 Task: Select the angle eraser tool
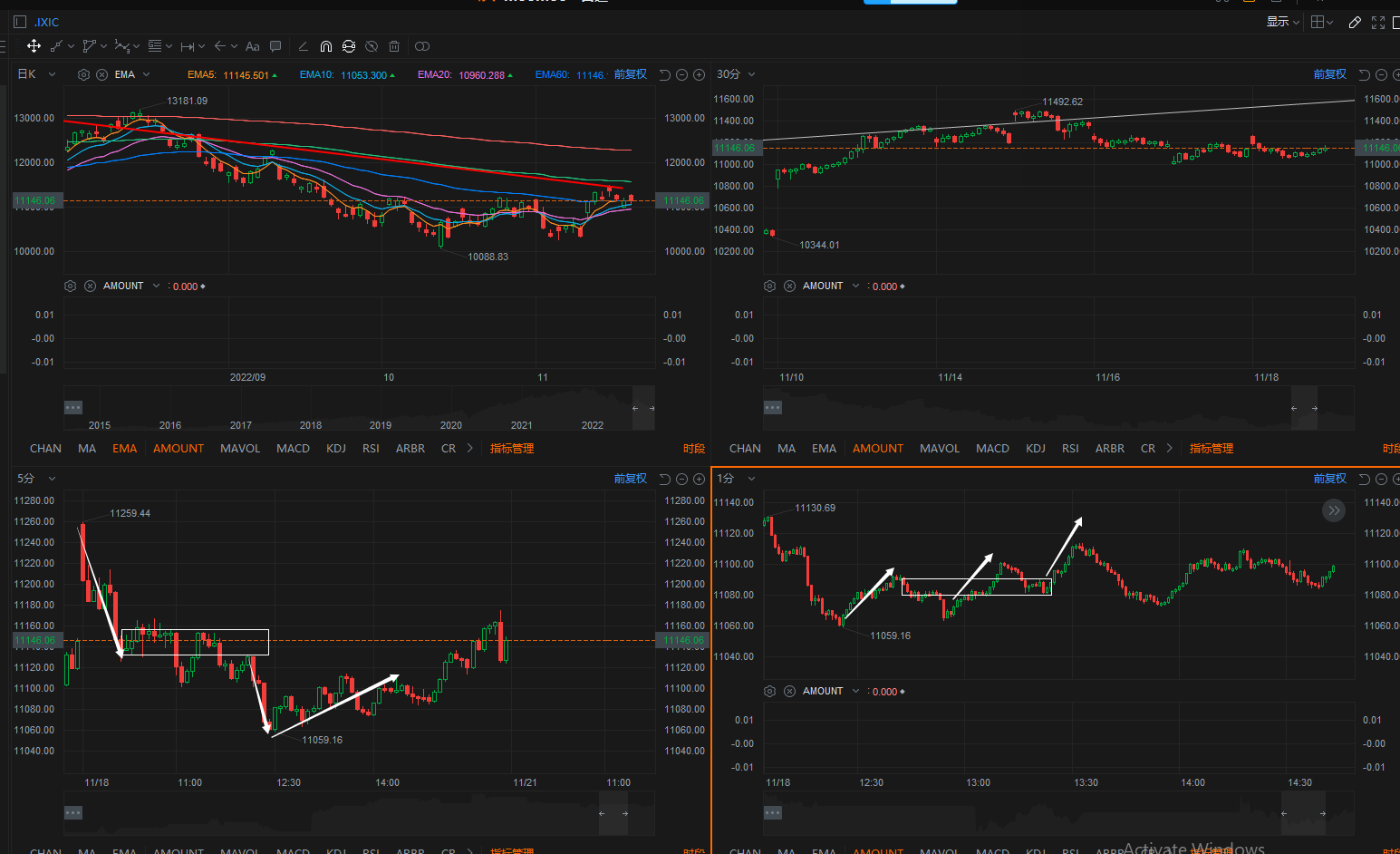[303, 46]
